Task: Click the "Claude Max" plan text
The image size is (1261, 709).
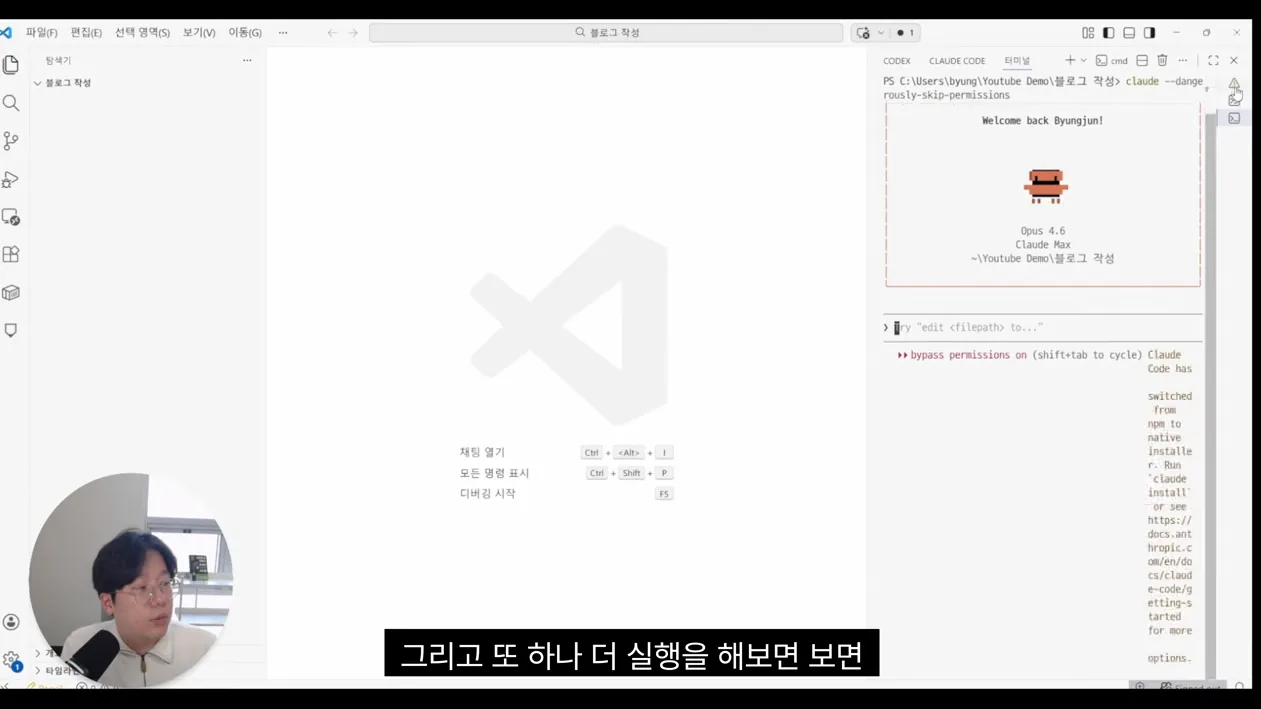Action: [1043, 245]
